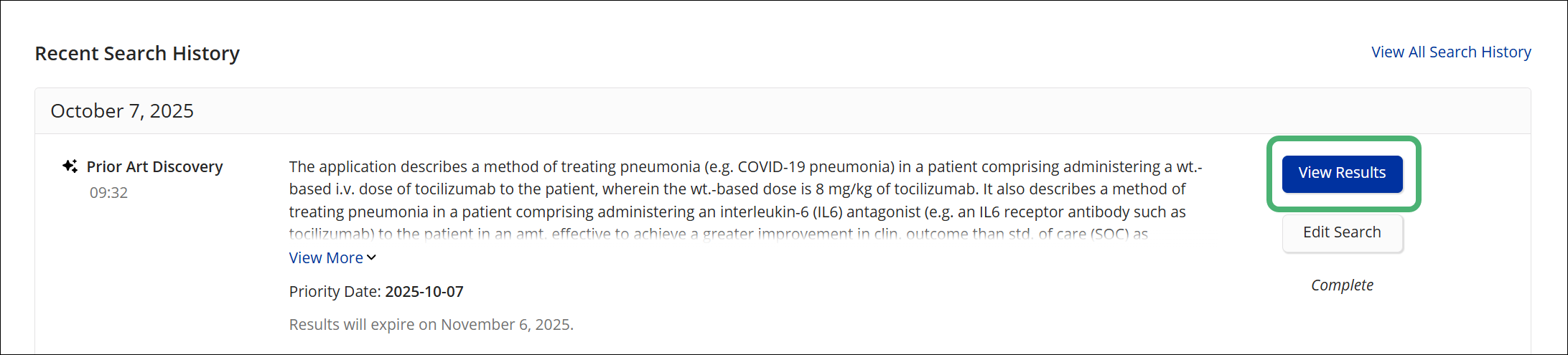
Task: Click the Priority Date label
Action: 335,292
